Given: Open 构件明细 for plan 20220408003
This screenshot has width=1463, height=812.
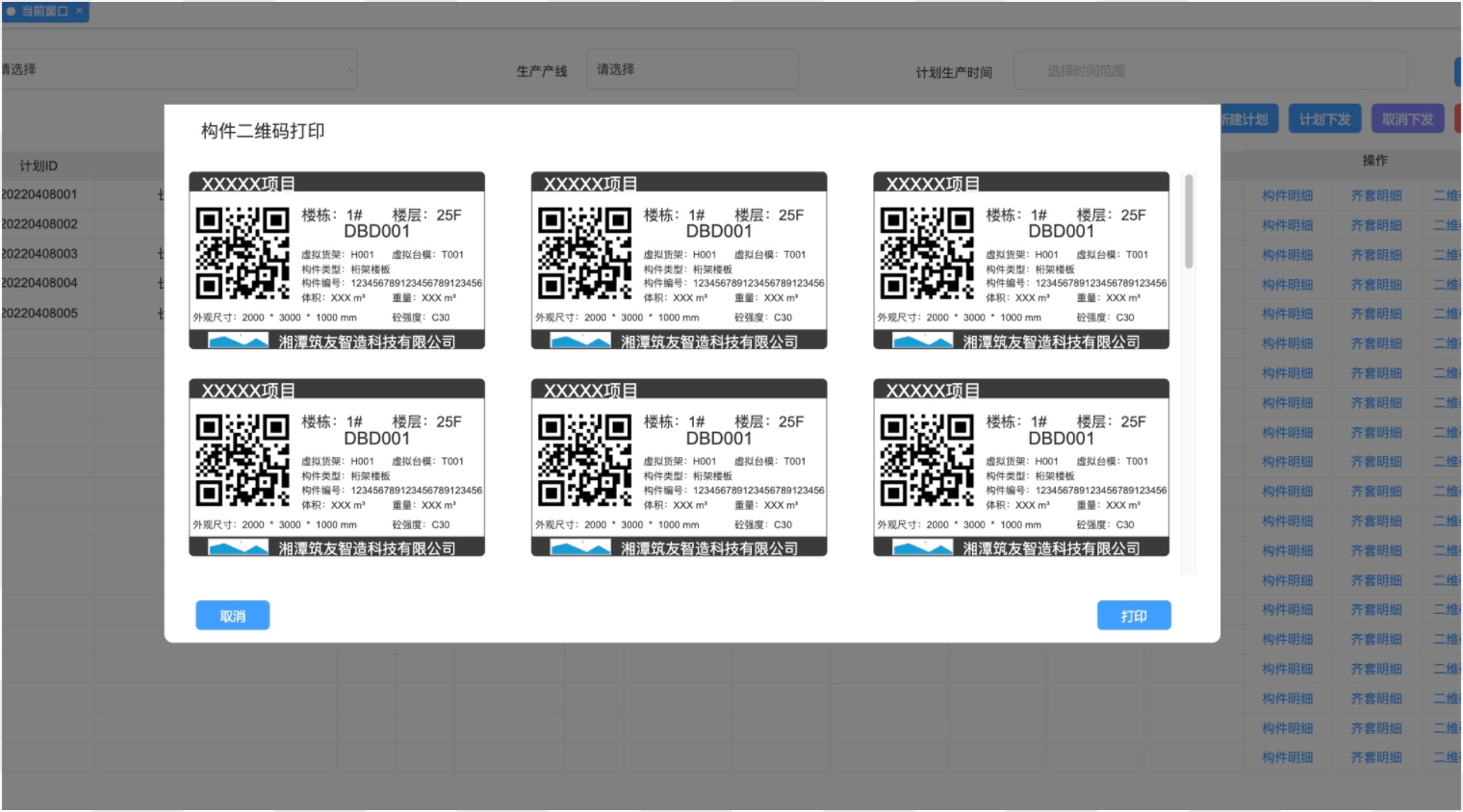Looking at the screenshot, I should tap(1288, 255).
